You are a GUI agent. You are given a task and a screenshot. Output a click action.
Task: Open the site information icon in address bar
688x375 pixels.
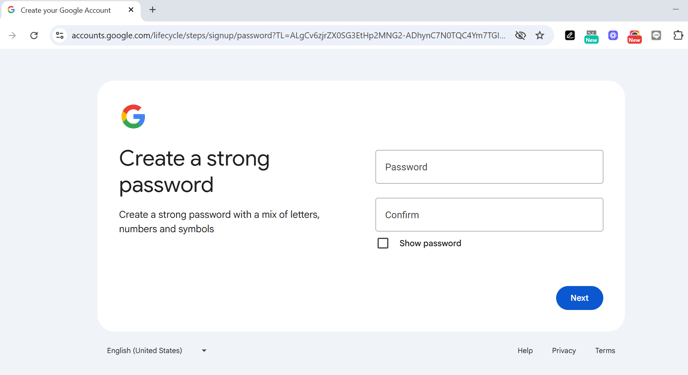click(x=60, y=36)
